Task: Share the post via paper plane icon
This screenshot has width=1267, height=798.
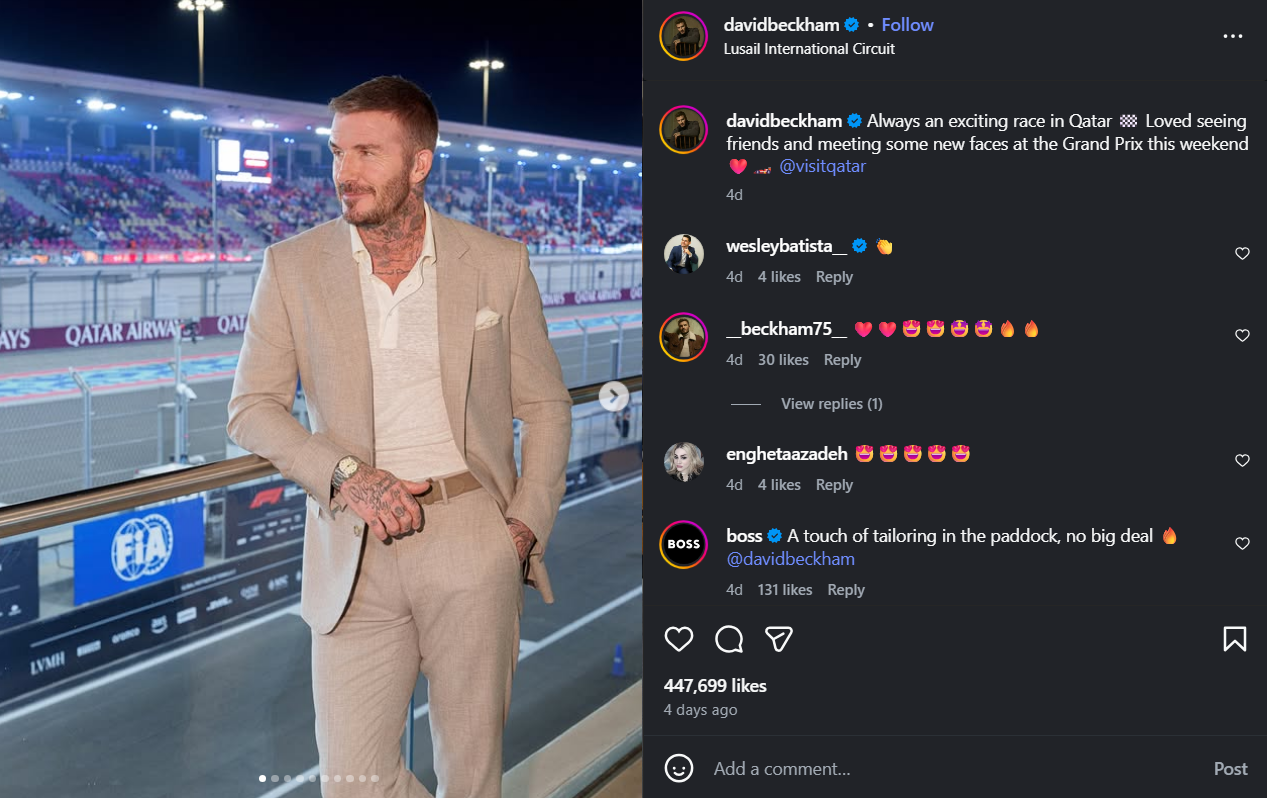Action: (779, 639)
